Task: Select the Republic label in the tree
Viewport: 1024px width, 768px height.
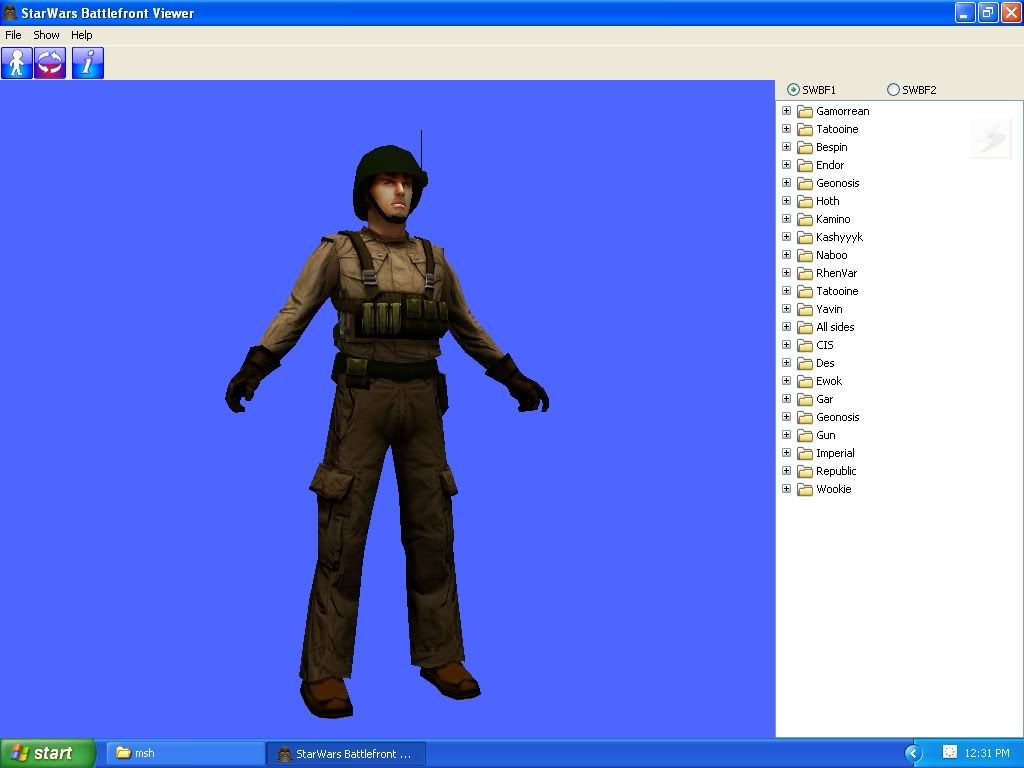Action: (836, 471)
